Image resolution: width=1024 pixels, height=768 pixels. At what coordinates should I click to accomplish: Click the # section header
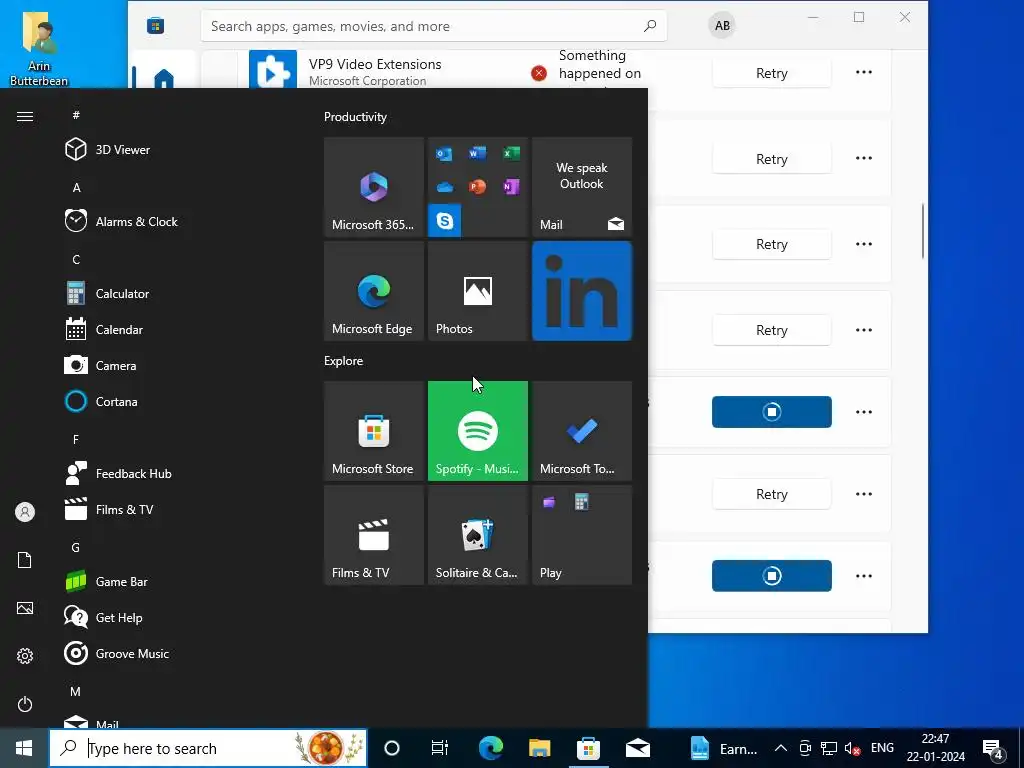pos(76,115)
